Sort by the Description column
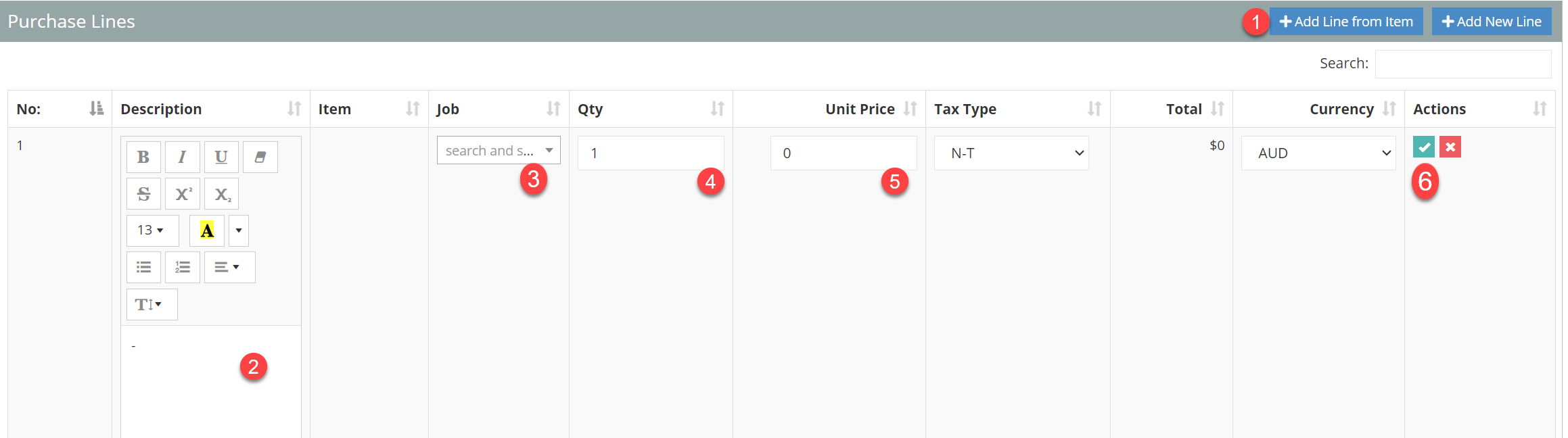 (211, 109)
